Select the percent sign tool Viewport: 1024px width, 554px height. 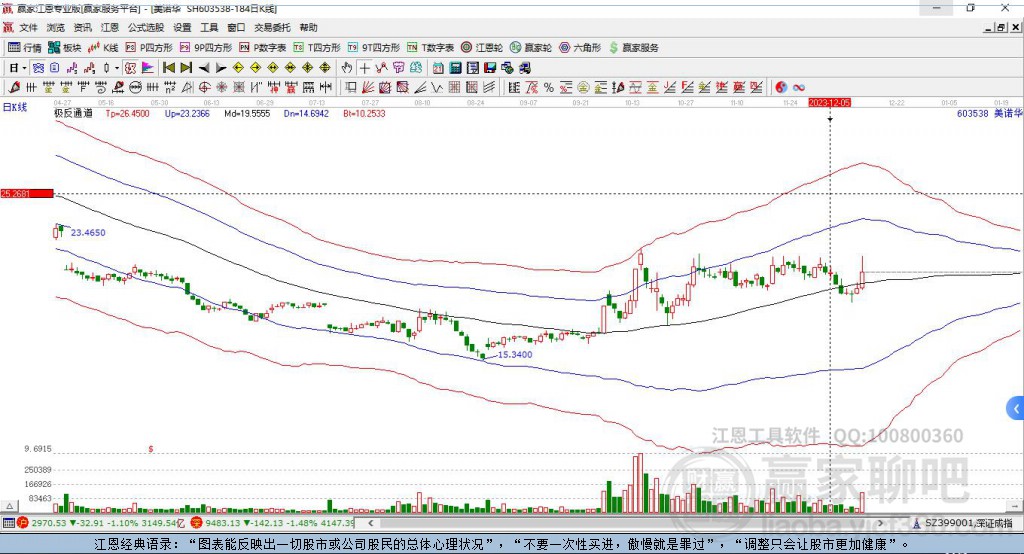coord(549,87)
